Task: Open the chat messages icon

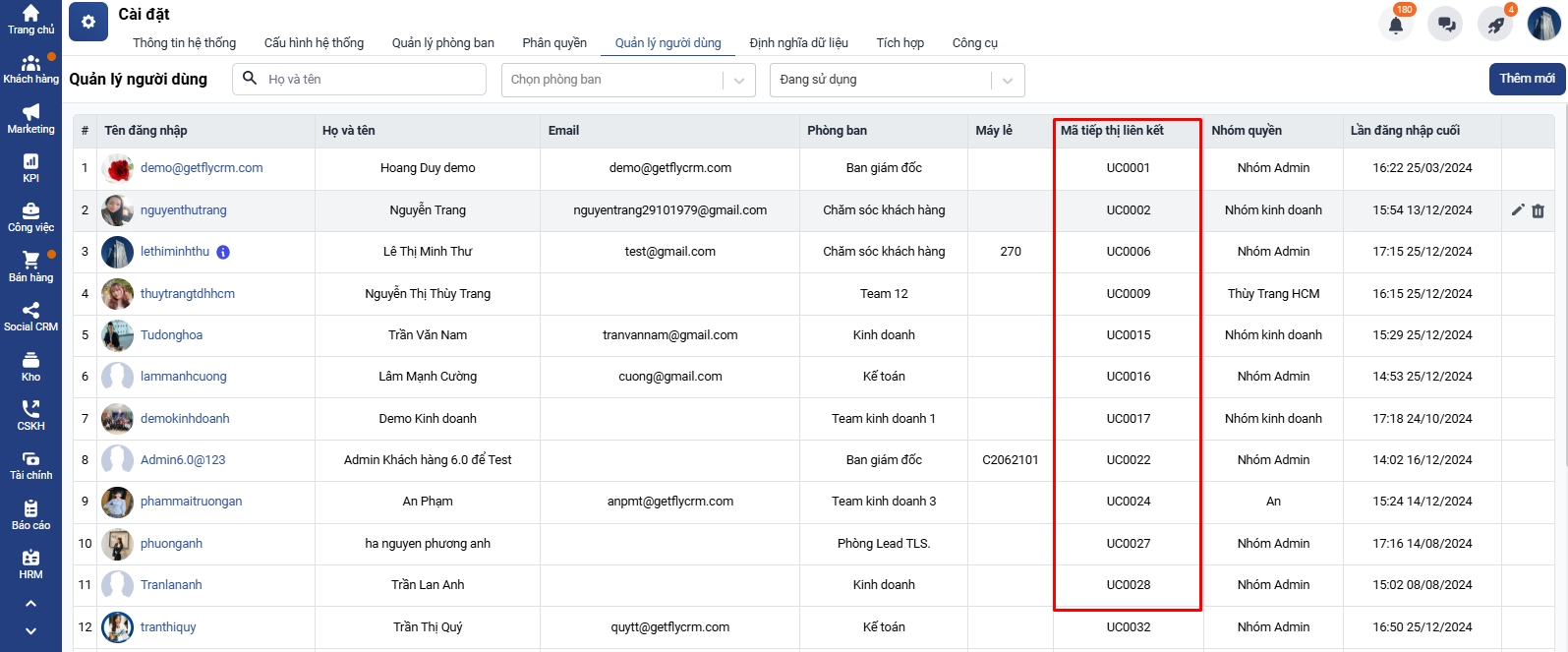Action: pos(1446,25)
